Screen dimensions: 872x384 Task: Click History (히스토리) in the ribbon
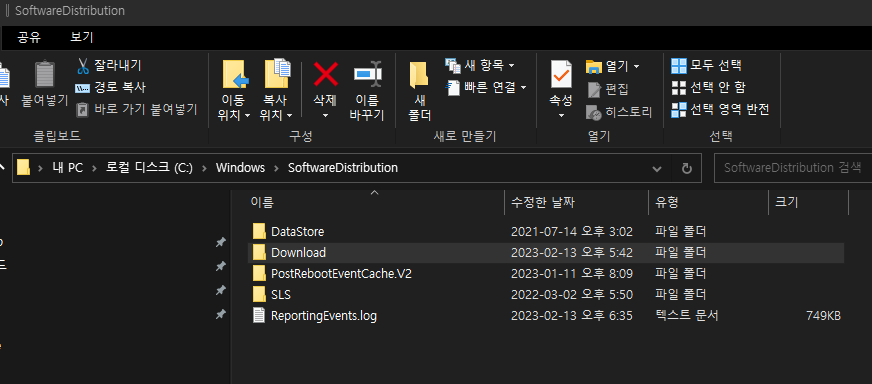click(619, 112)
